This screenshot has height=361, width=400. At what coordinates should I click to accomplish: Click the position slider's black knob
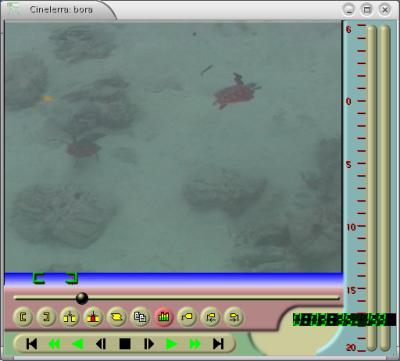(x=82, y=298)
